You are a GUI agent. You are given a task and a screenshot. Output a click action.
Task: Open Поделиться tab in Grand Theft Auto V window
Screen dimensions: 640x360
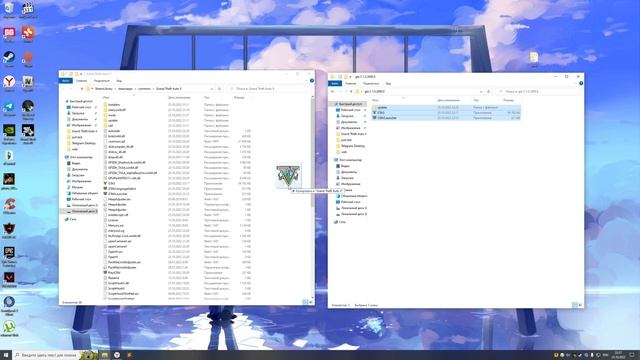(x=102, y=81)
